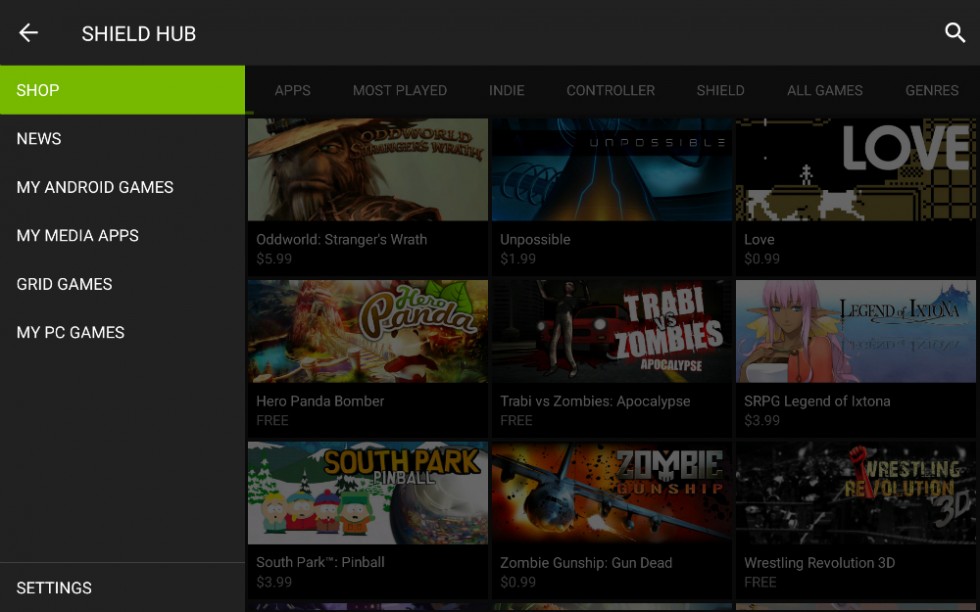Switch to the All Games tab
This screenshot has height=612, width=980.
coord(824,90)
